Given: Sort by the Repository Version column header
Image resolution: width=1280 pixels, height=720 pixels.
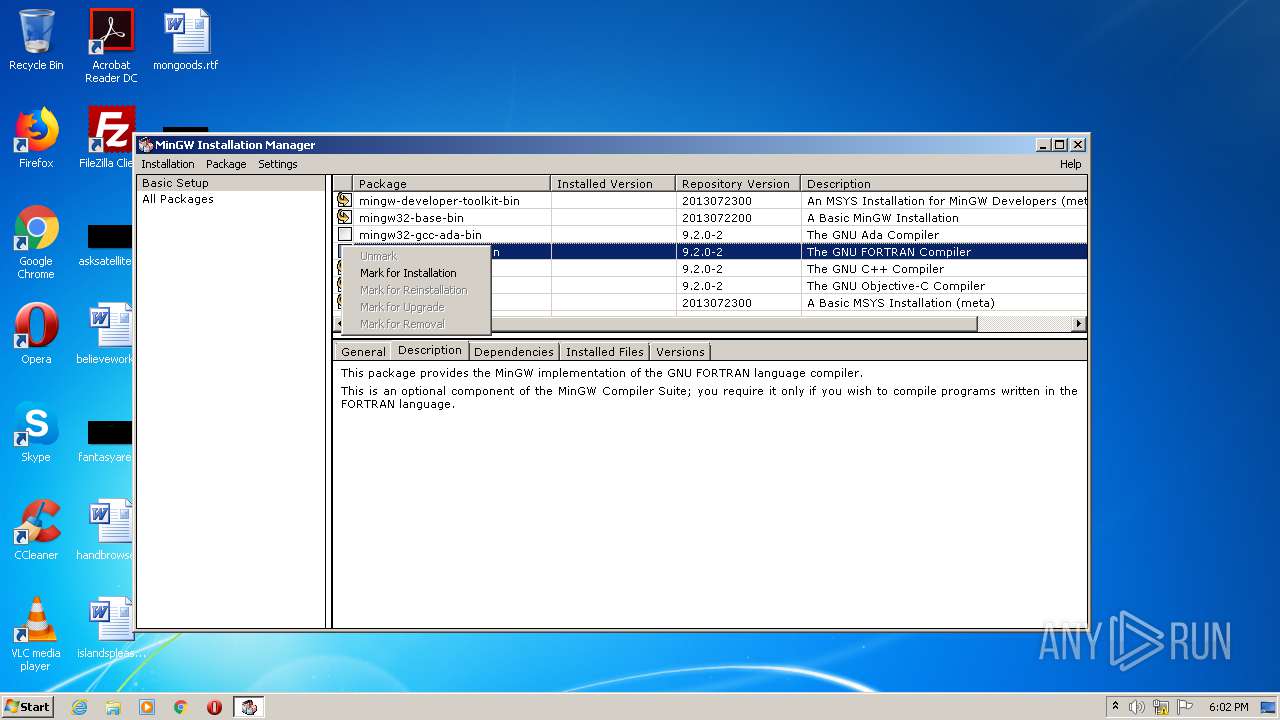Looking at the screenshot, I should click(x=738, y=184).
